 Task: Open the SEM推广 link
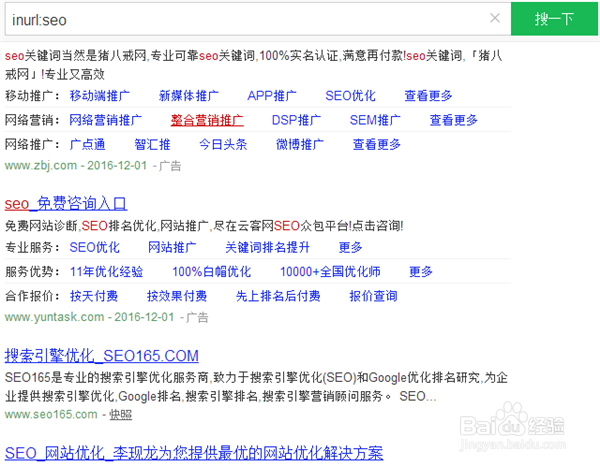(375, 120)
